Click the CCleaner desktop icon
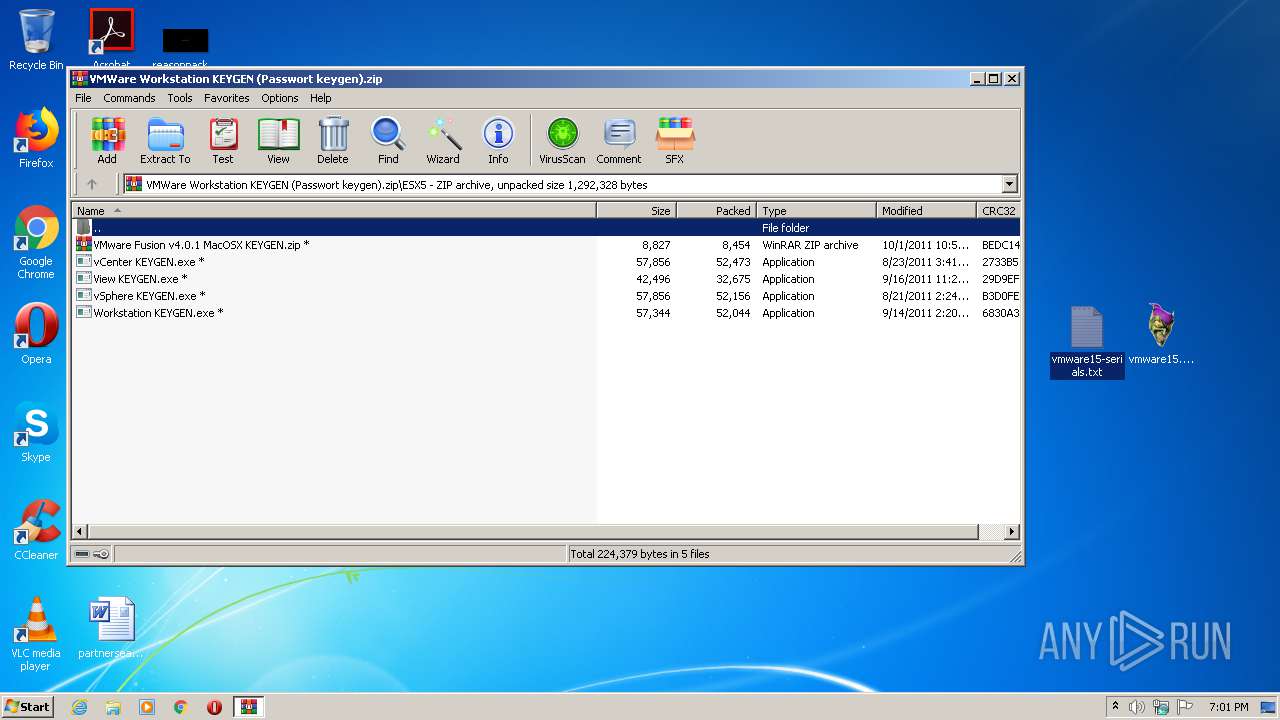Screen dimensions: 1280x720 tap(36, 530)
